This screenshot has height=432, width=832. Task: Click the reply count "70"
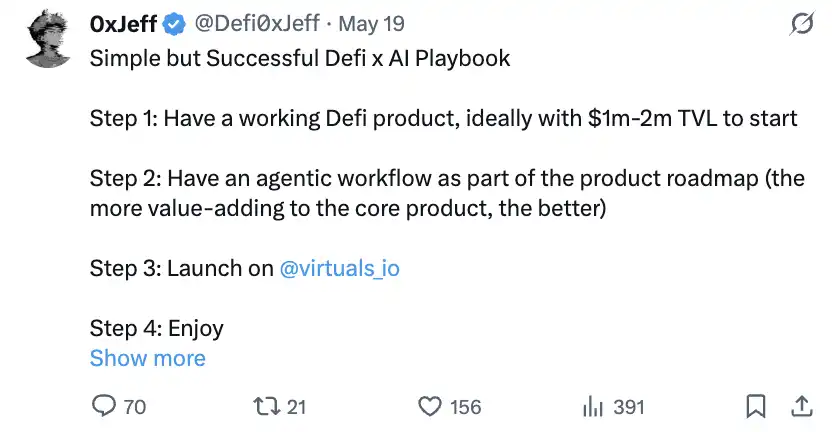(x=134, y=407)
